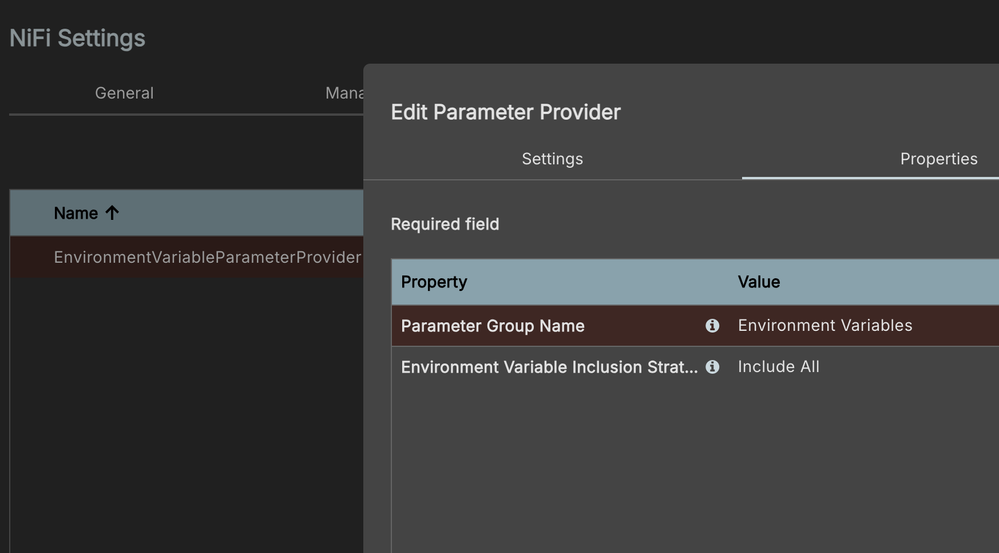Switch to the Settings tab in dialog
Viewport: 999px width, 553px height.
552,159
